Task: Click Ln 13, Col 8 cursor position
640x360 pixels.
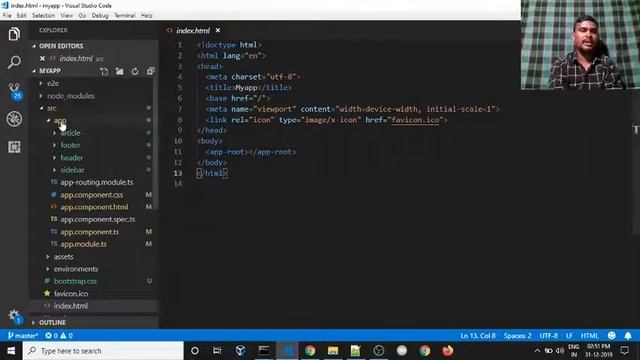Action: (478, 336)
